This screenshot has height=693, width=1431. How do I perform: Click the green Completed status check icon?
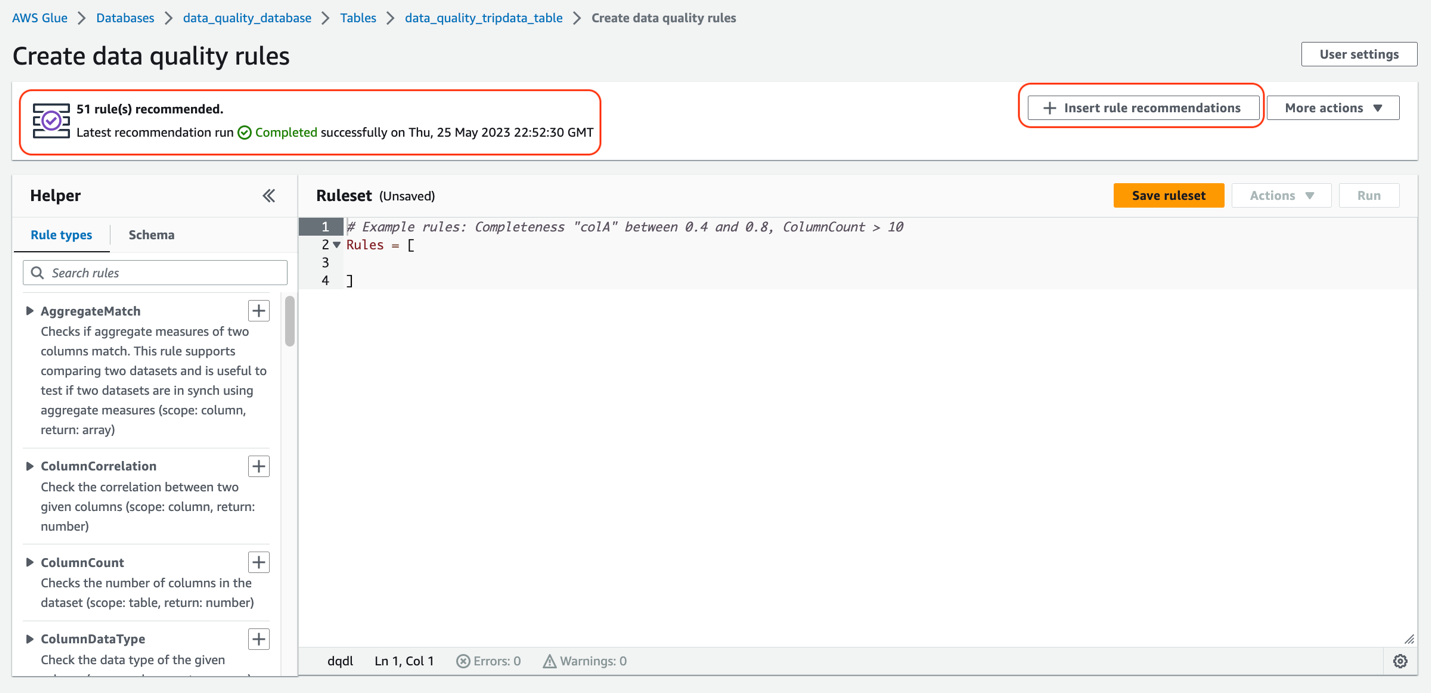coord(244,132)
